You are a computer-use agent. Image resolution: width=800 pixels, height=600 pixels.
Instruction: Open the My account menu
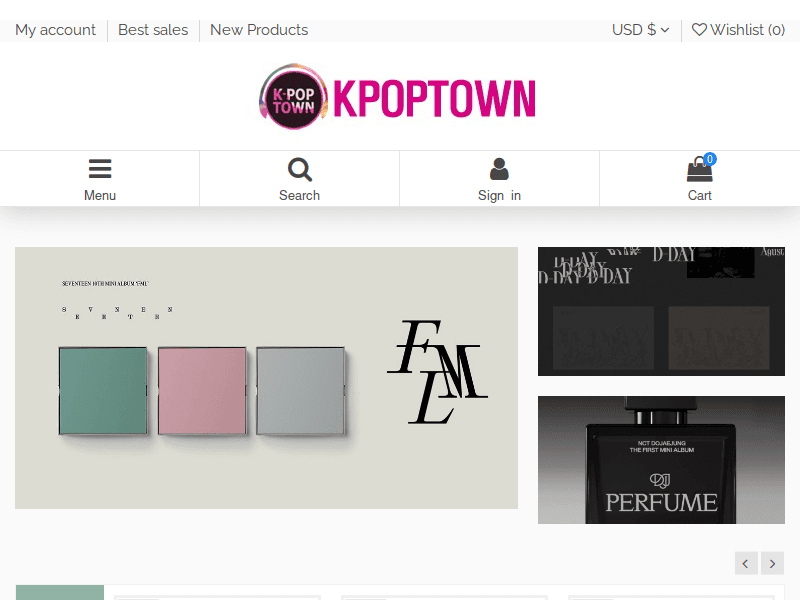(55, 30)
